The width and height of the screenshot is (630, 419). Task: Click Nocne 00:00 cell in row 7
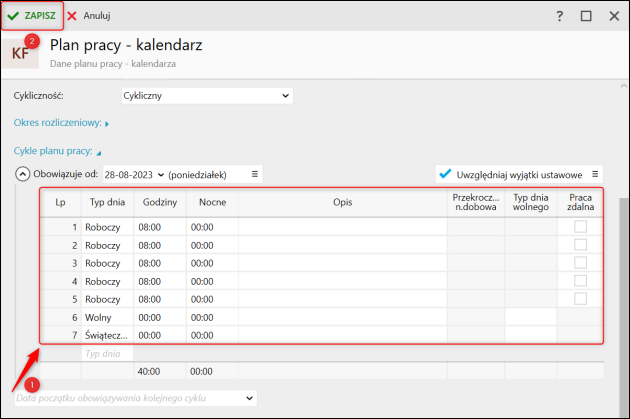click(x=213, y=335)
